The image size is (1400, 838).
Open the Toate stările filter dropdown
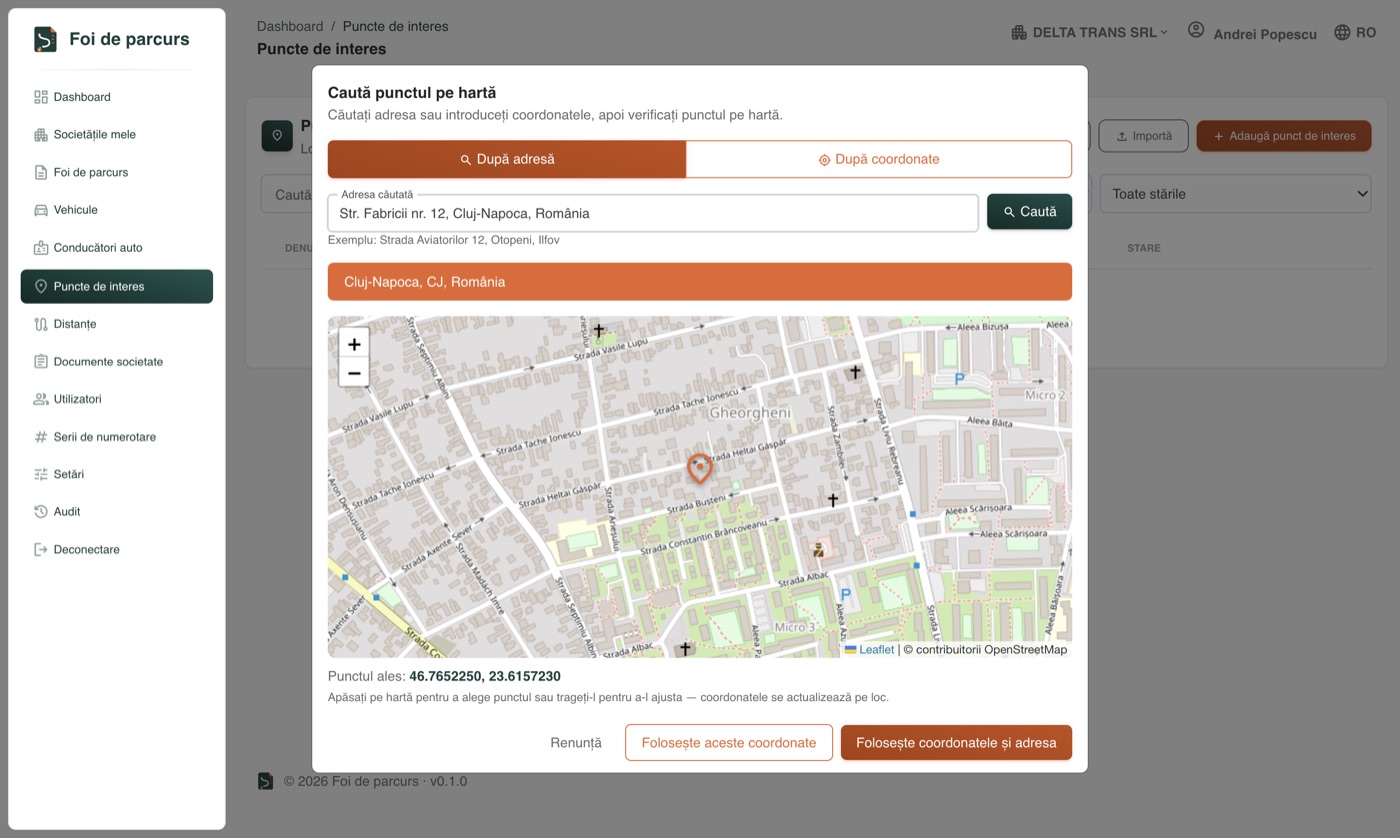pyautogui.click(x=1235, y=194)
